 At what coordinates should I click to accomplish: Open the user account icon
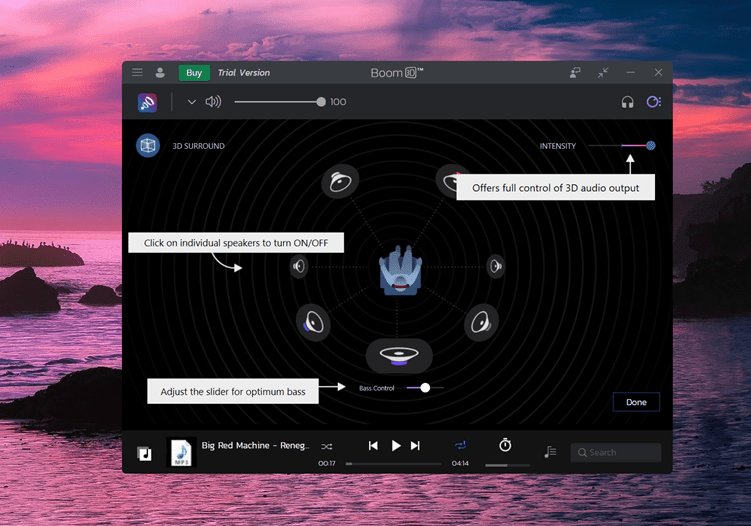[160, 72]
